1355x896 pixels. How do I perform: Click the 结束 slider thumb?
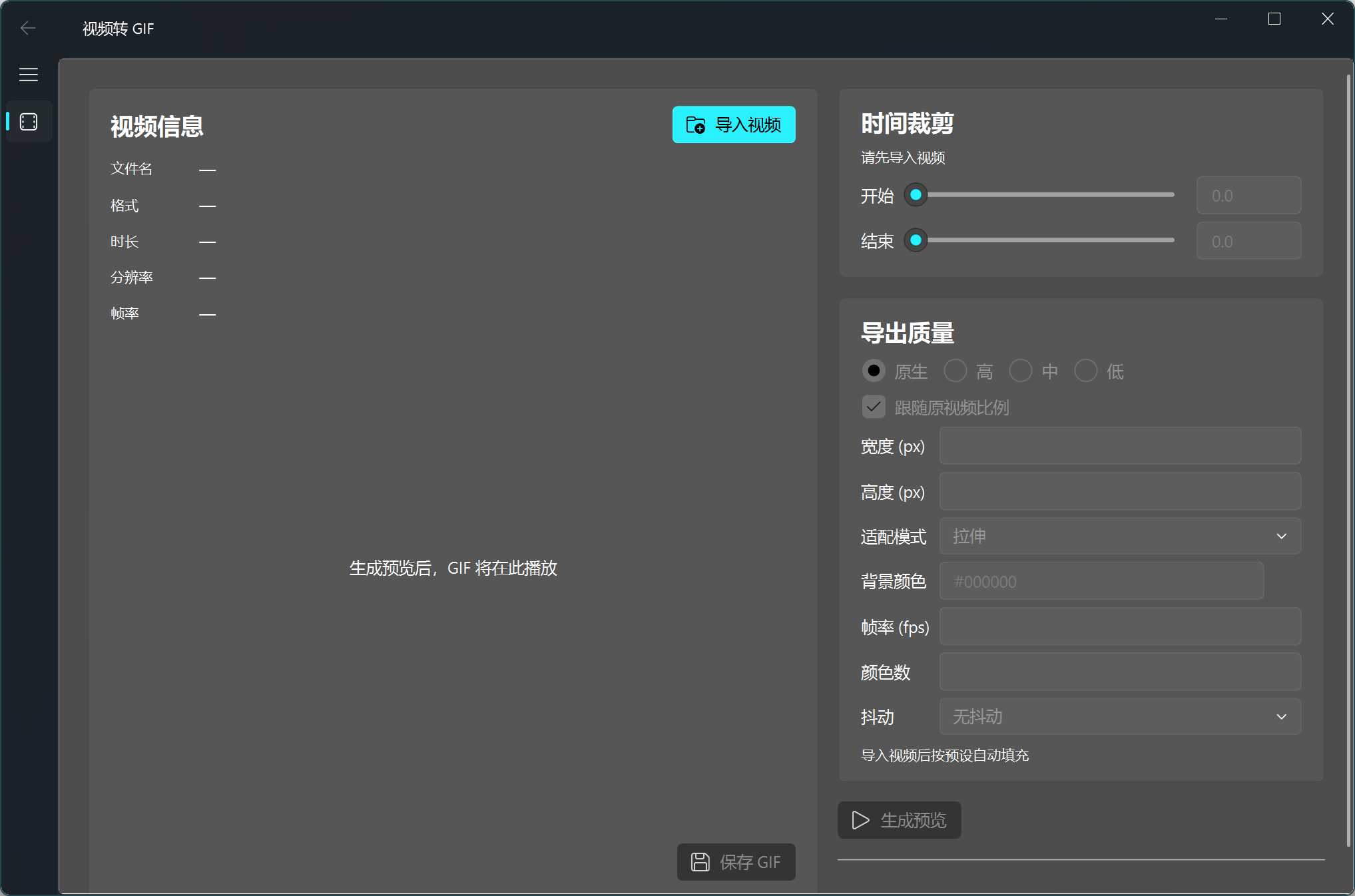point(916,240)
